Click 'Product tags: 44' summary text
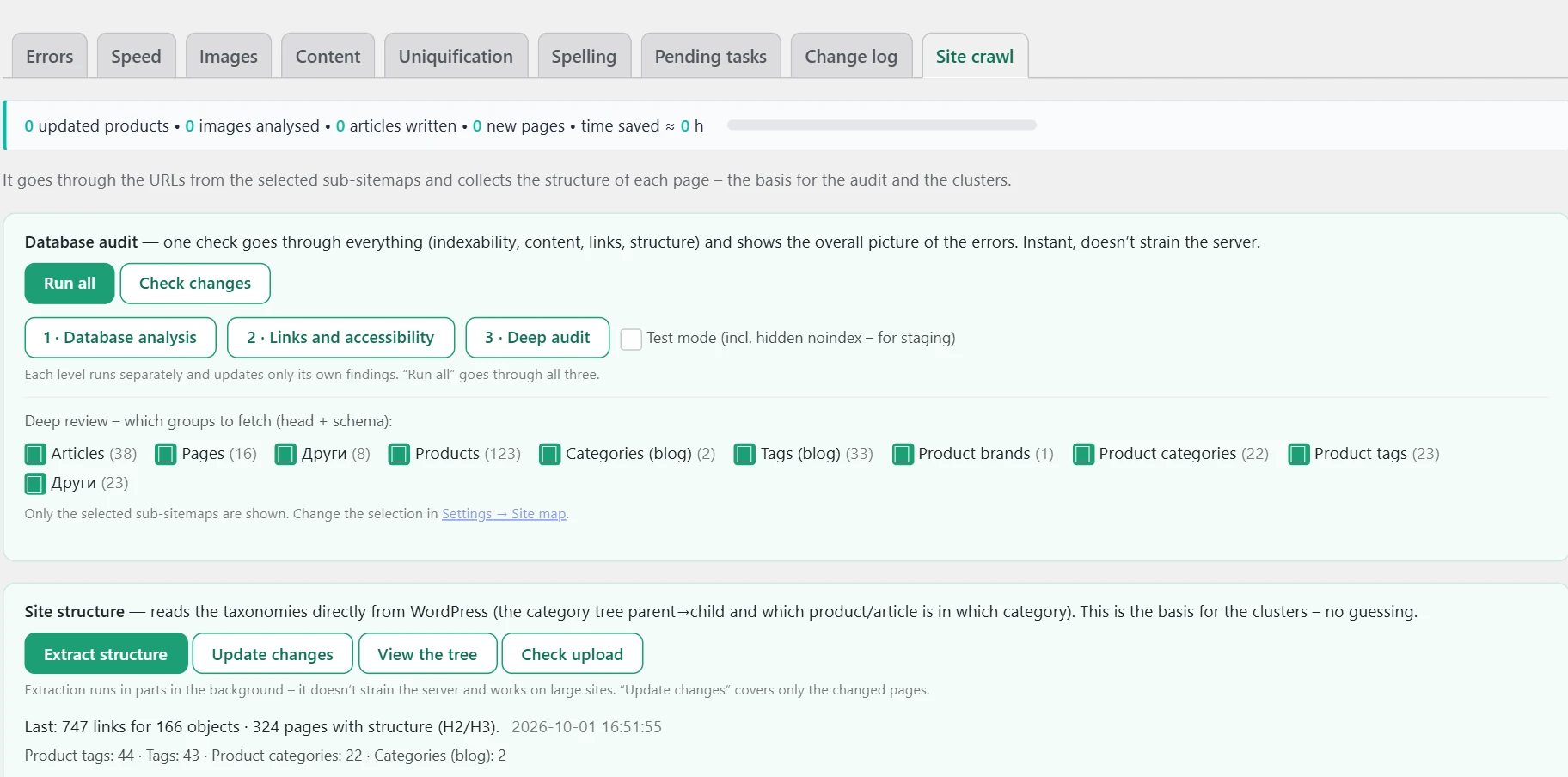Screen dimensions: 1568x777 click(x=79, y=756)
